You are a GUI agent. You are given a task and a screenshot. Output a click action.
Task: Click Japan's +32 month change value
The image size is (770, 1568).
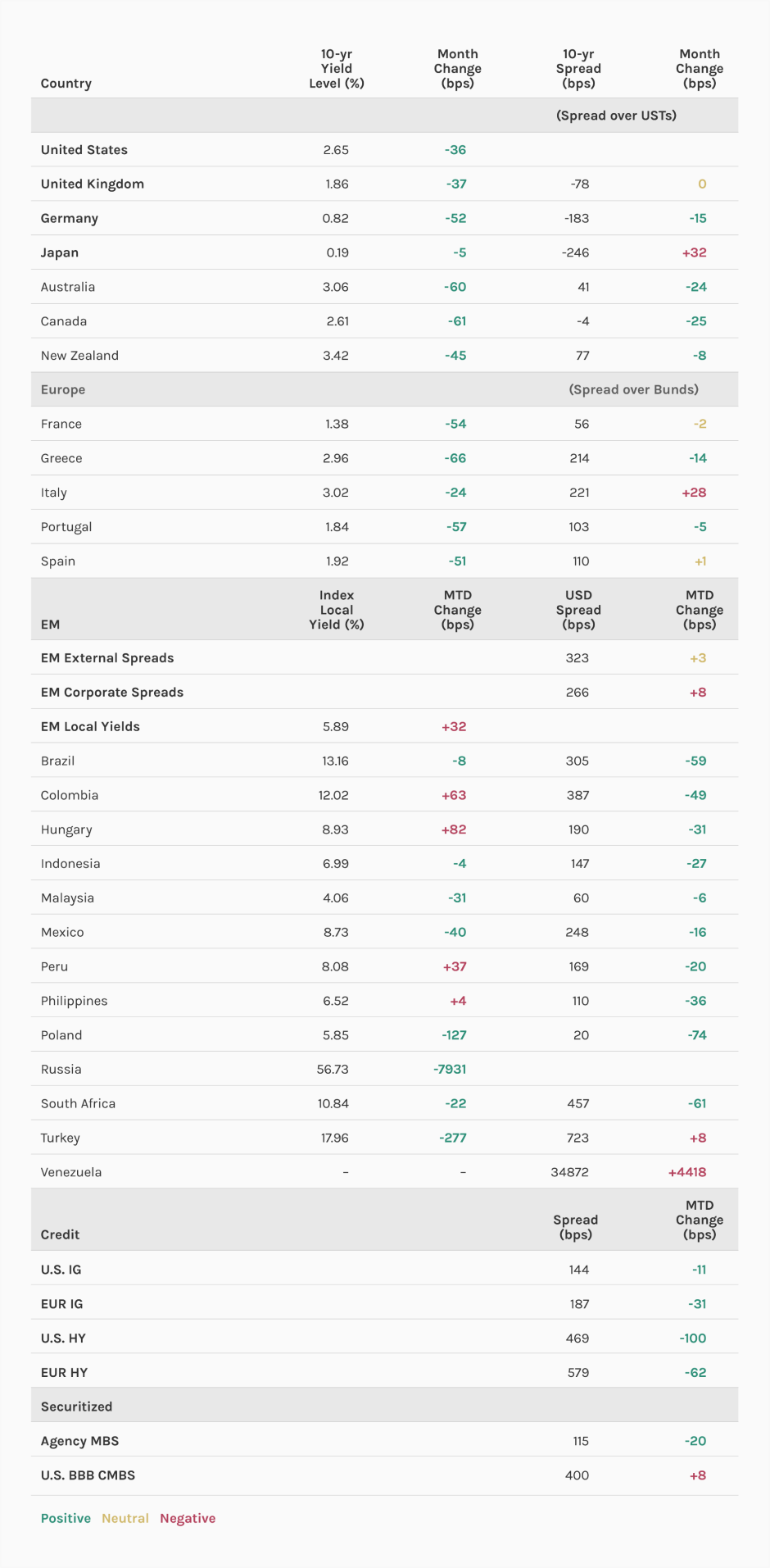(x=694, y=253)
